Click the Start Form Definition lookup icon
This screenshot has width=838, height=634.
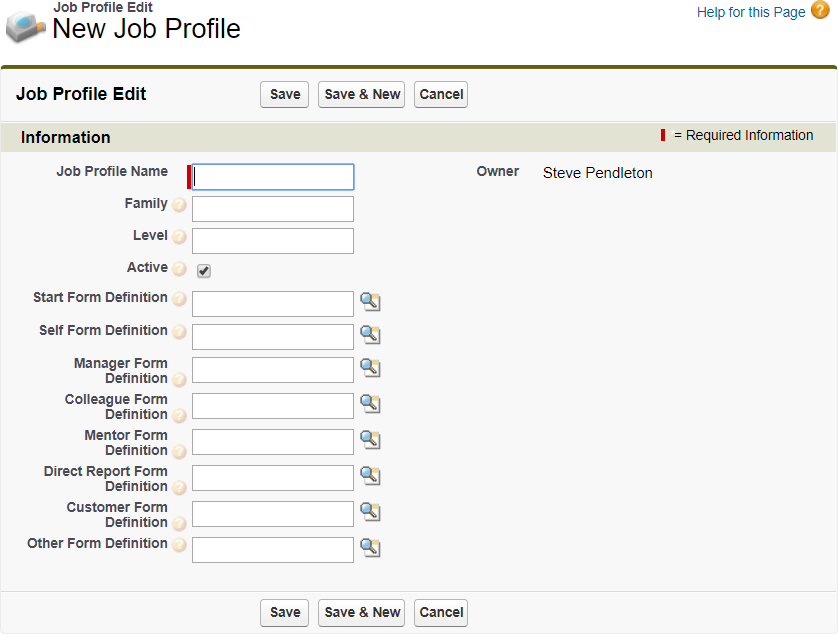click(370, 302)
